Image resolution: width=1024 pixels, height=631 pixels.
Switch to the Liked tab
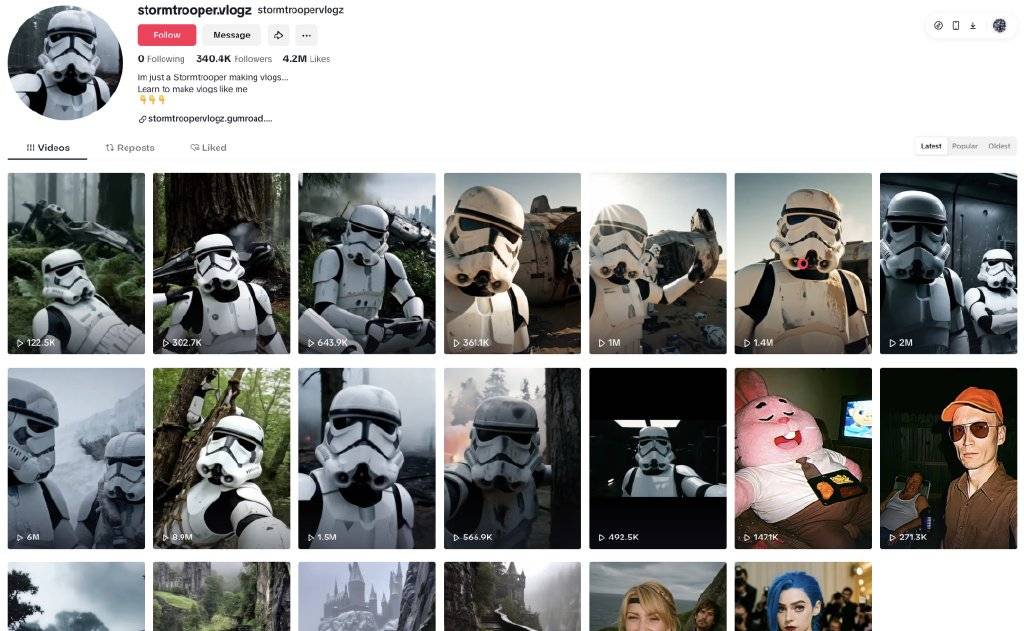pyautogui.click(x=208, y=148)
